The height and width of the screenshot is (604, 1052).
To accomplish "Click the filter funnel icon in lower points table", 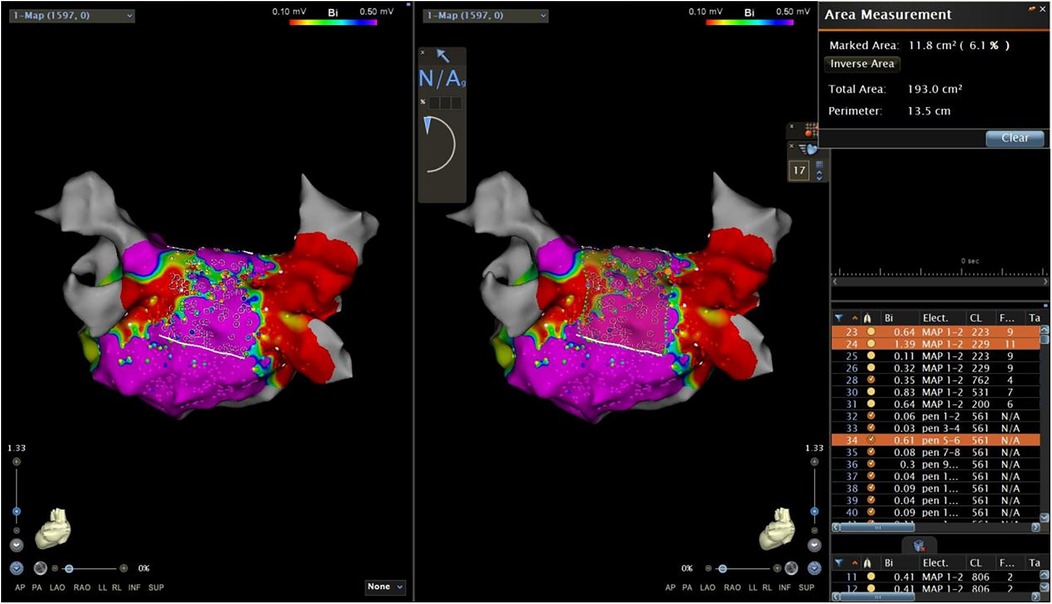I will (839, 563).
